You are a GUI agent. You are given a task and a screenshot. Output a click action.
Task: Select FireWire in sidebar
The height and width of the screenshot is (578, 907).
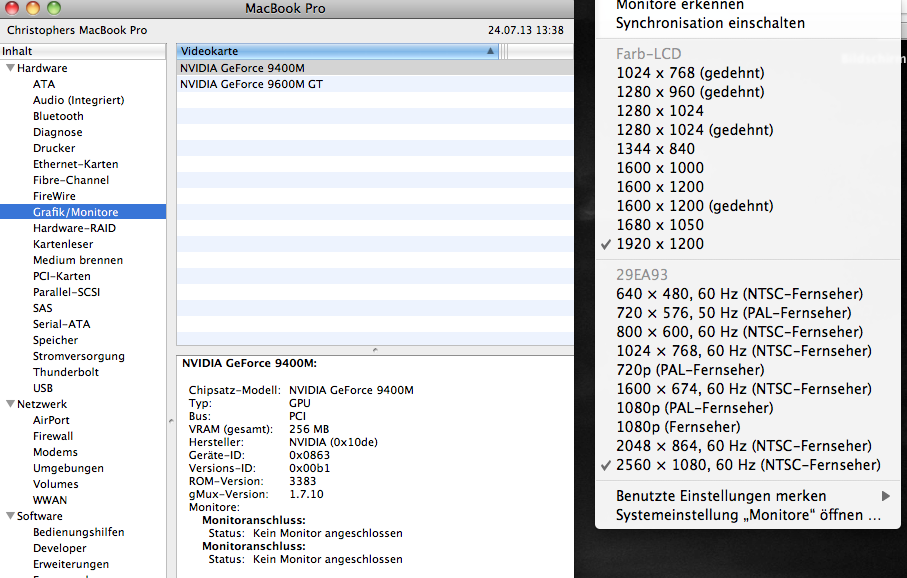(54, 196)
